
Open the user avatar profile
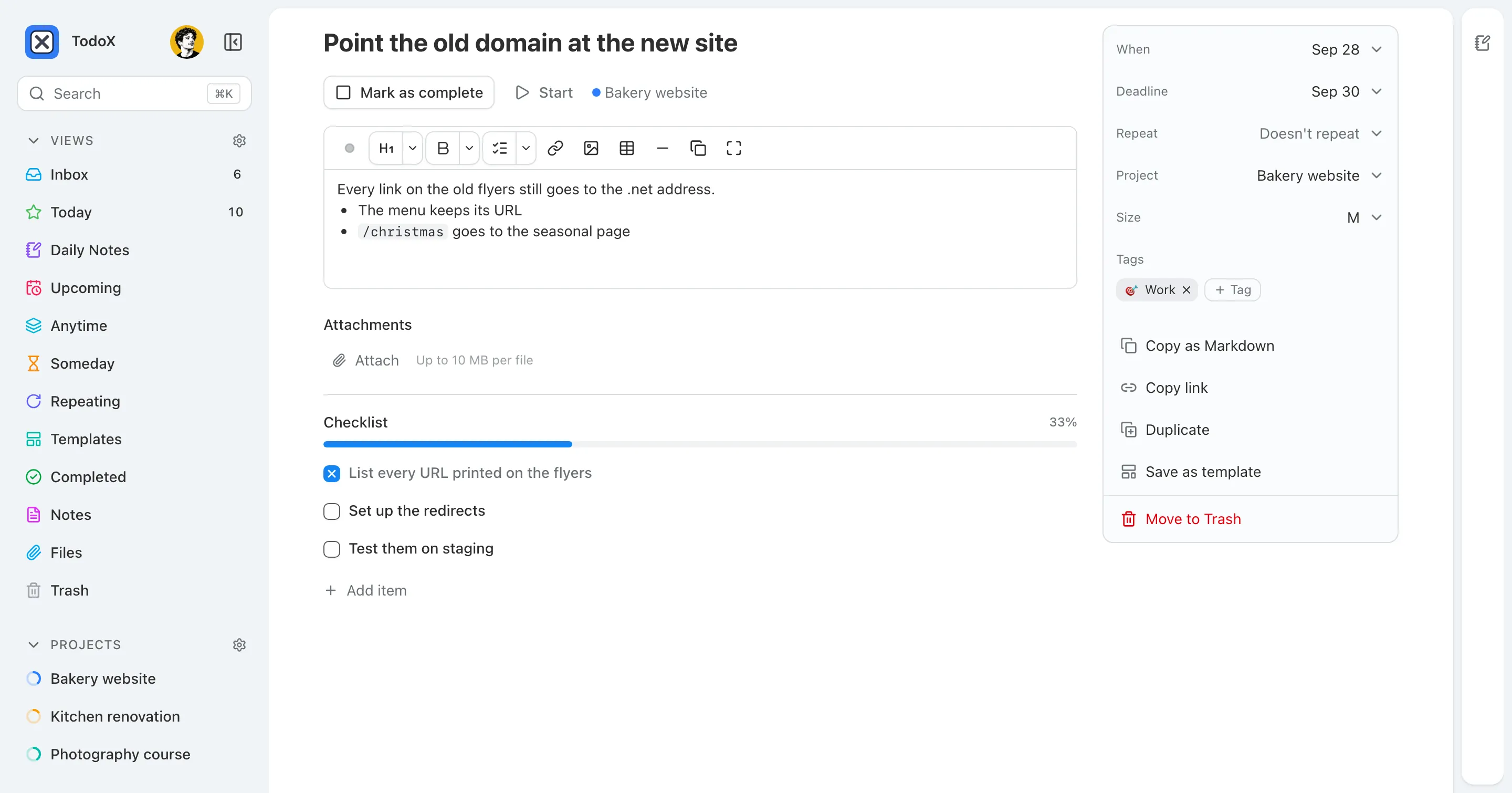[x=187, y=41]
